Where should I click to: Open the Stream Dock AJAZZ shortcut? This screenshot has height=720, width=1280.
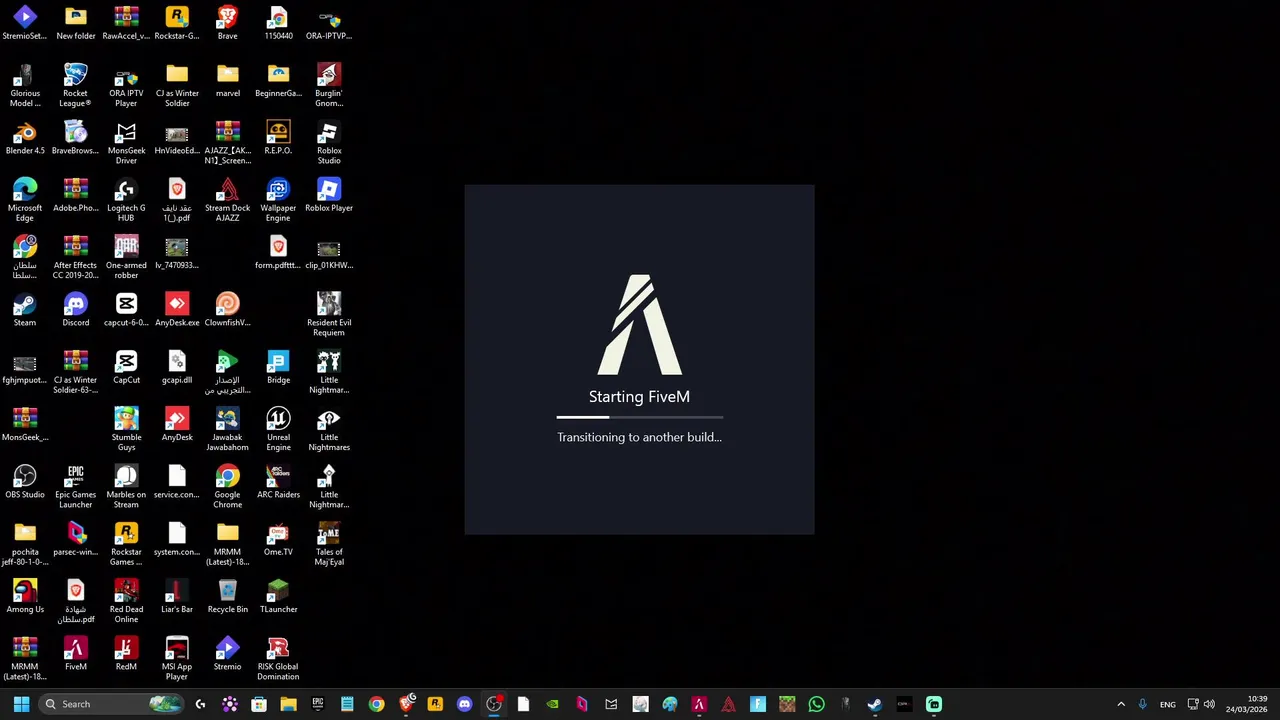click(227, 200)
